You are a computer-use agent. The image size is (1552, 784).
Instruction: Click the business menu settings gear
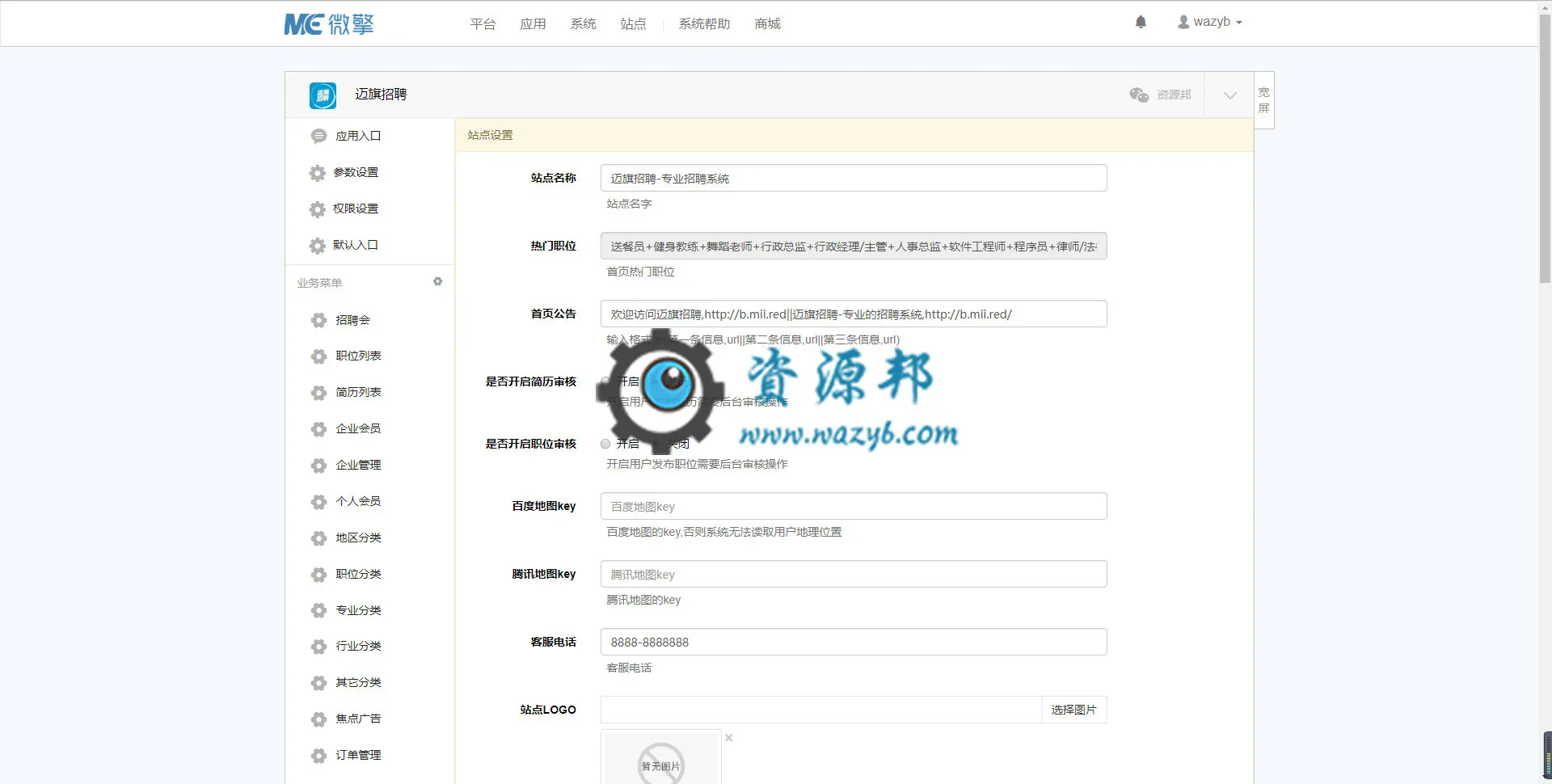(437, 281)
